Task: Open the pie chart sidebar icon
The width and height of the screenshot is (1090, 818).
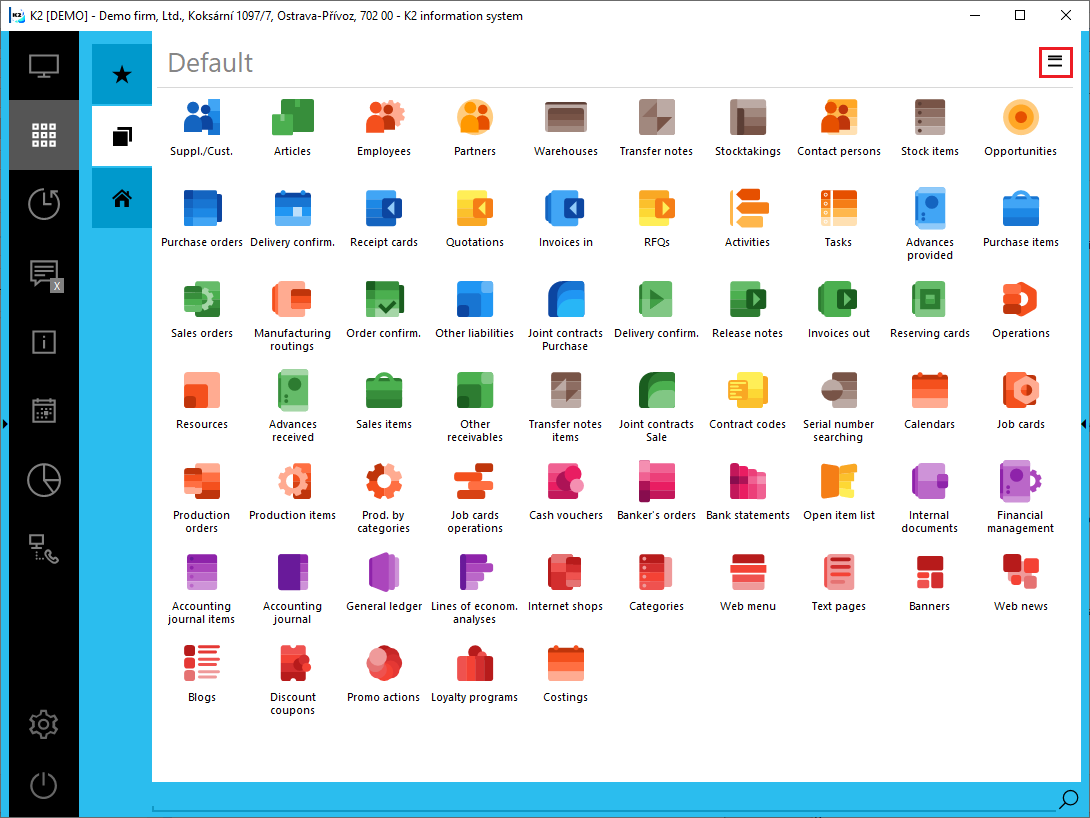Action: point(44,480)
